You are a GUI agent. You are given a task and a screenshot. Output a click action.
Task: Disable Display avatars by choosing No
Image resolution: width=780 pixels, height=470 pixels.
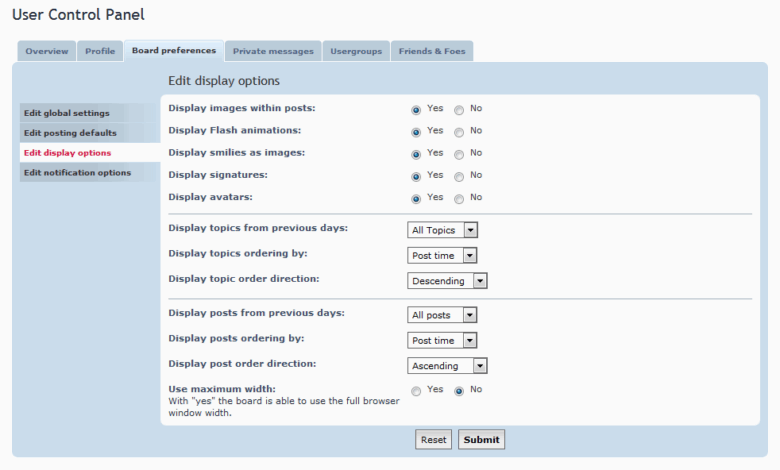(x=459, y=198)
